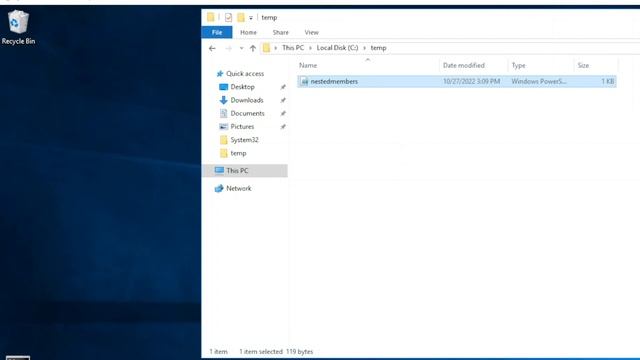Select the nestedmembers file
The image size is (640, 360).
(457, 81)
